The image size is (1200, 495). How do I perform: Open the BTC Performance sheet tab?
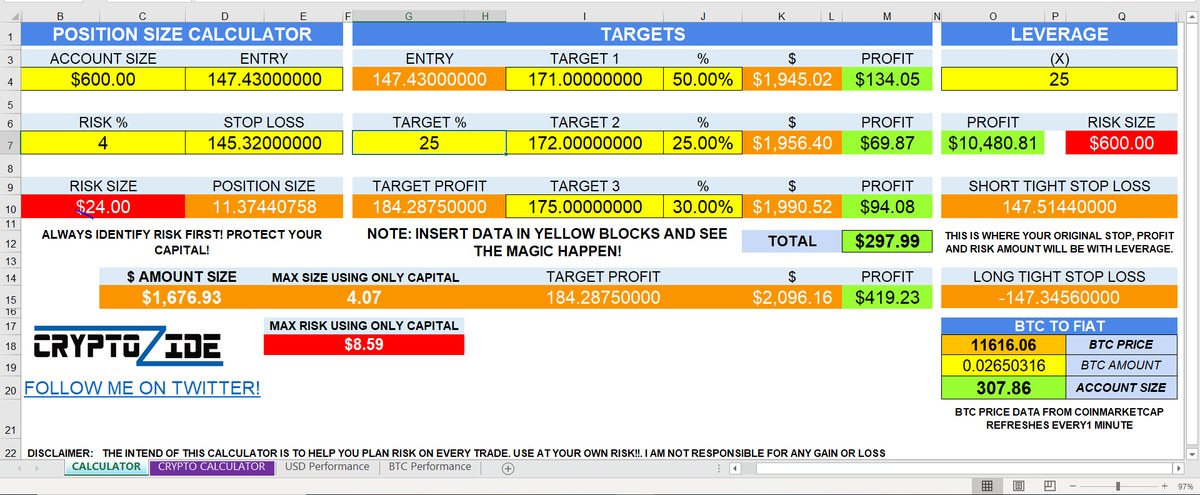coord(429,467)
